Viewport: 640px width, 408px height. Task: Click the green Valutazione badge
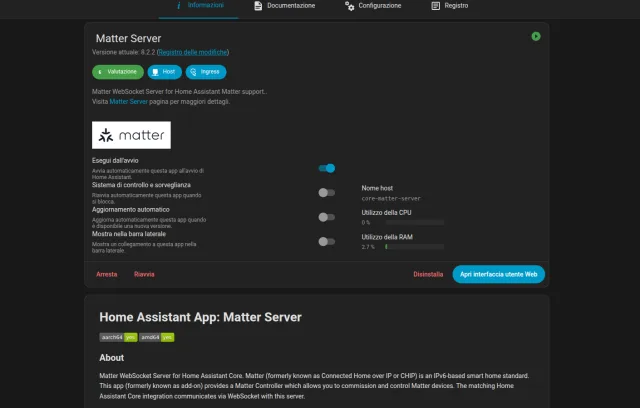[118, 72]
